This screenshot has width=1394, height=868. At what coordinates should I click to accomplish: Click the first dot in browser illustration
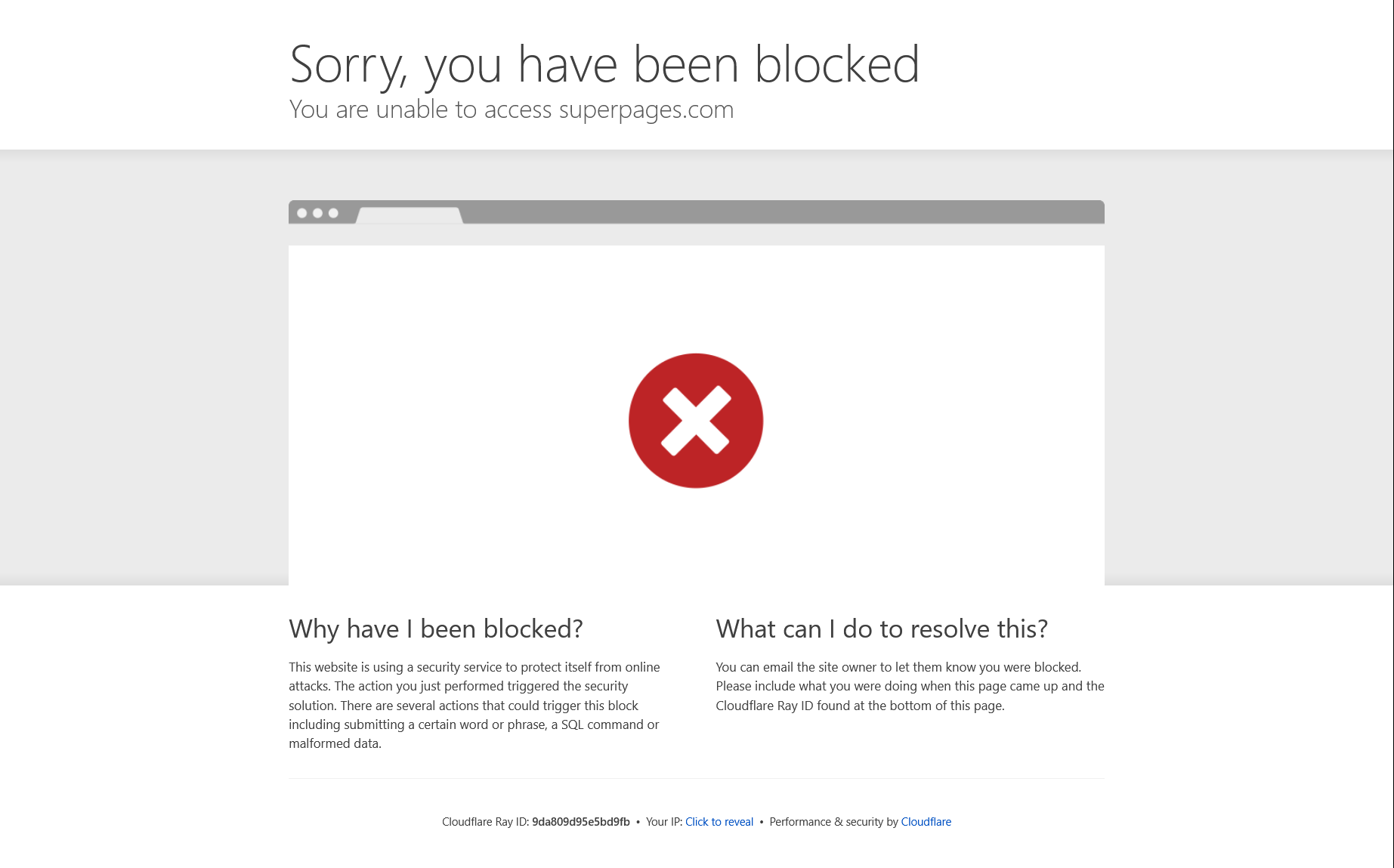[302, 213]
